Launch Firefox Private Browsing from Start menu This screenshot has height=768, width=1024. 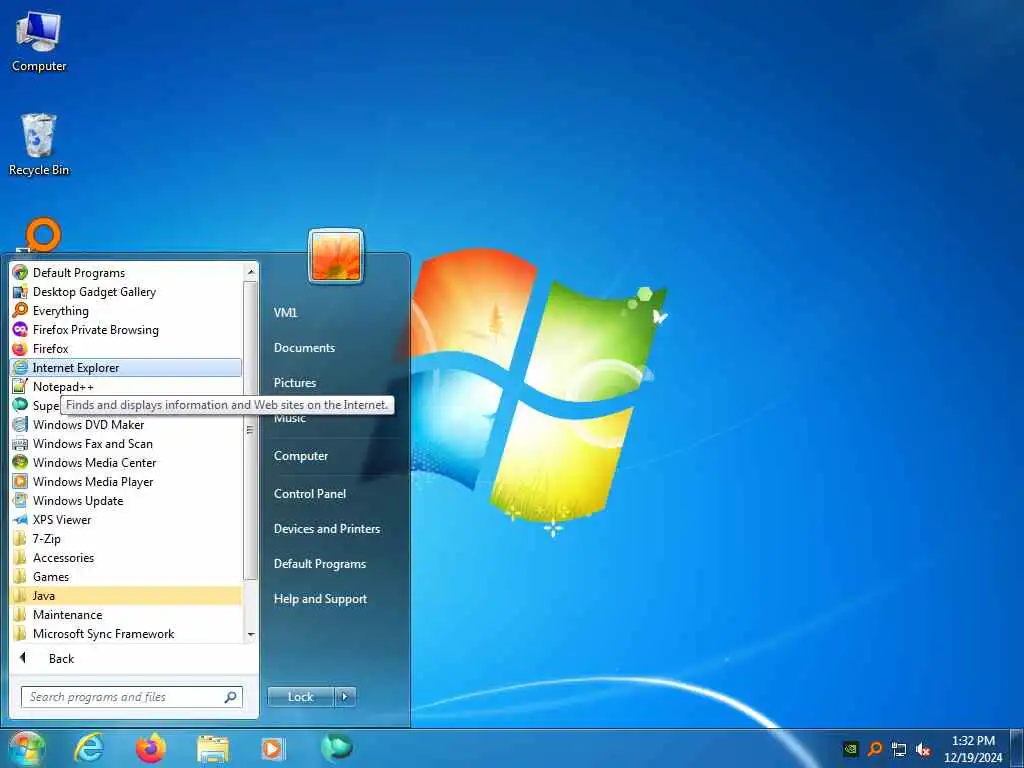click(127, 330)
